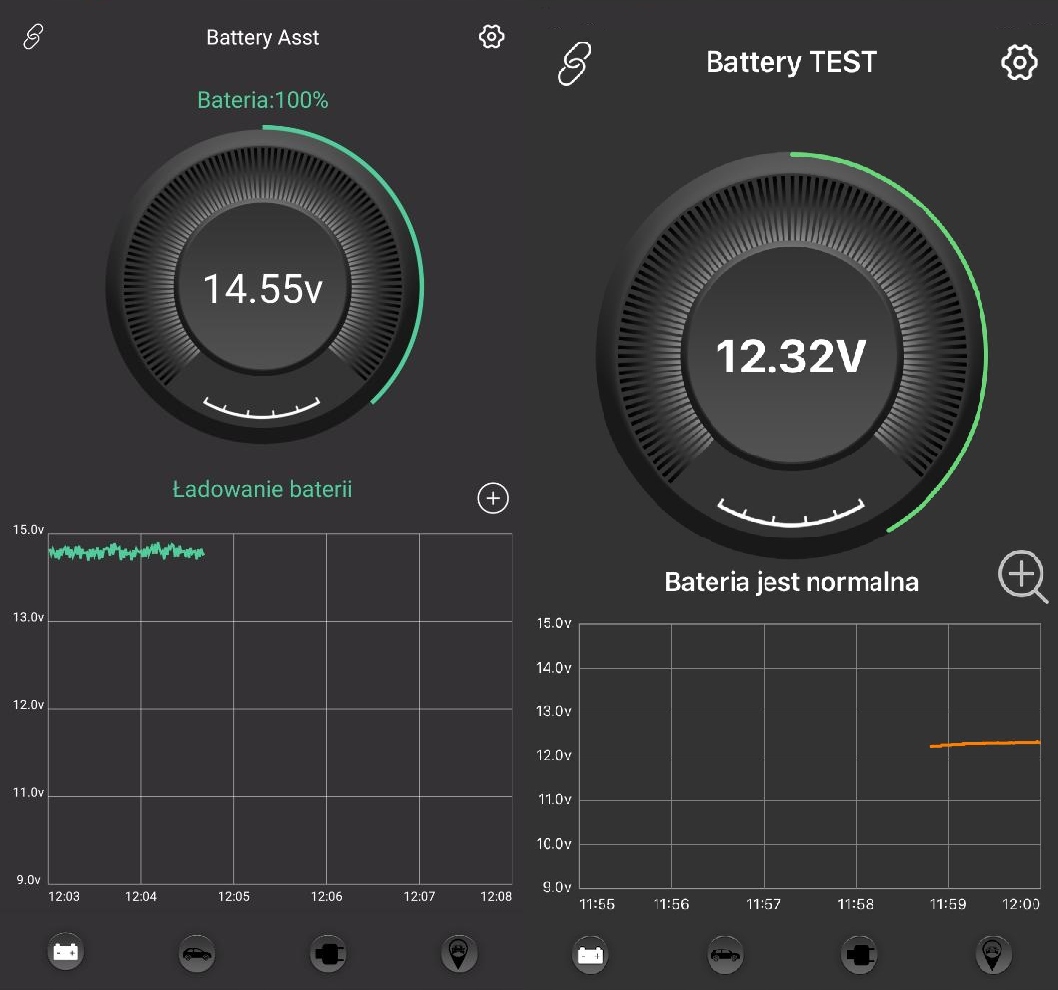Tap the 12:00 time label on right chart
This screenshot has height=990, width=1058.
click(1021, 904)
